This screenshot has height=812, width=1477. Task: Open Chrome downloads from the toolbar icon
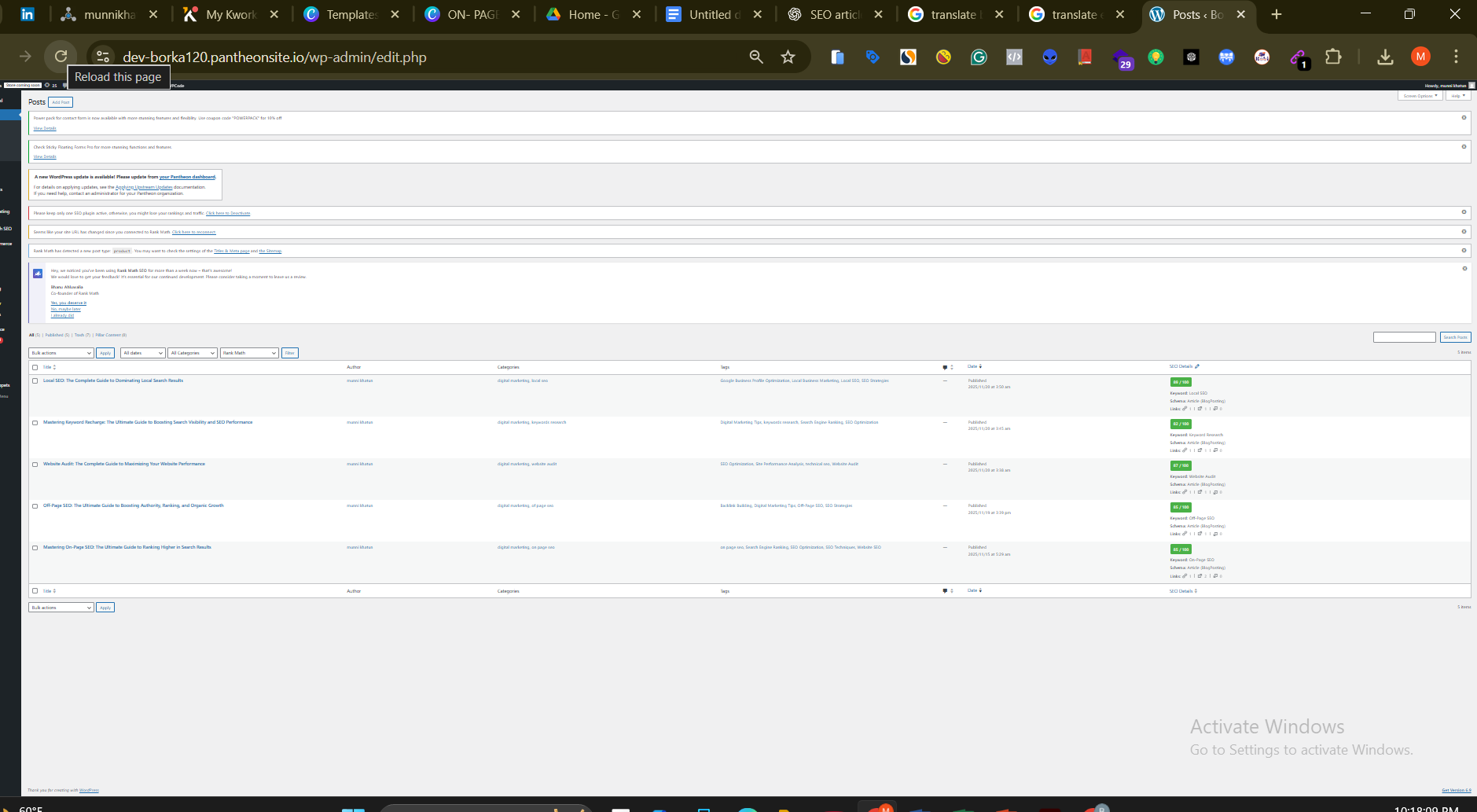click(x=1386, y=56)
